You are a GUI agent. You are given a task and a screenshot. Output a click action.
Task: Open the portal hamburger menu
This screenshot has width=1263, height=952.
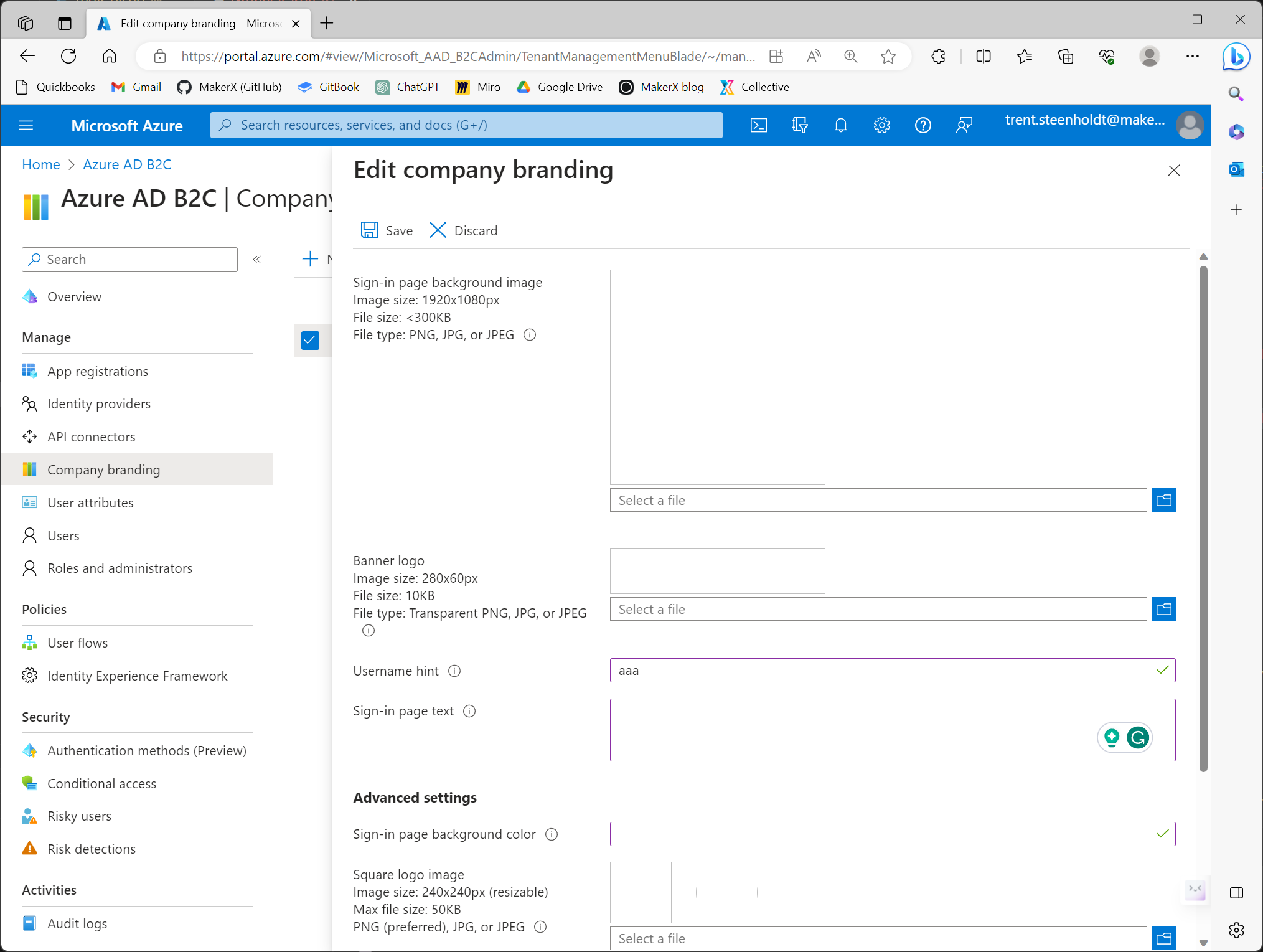pos(26,125)
